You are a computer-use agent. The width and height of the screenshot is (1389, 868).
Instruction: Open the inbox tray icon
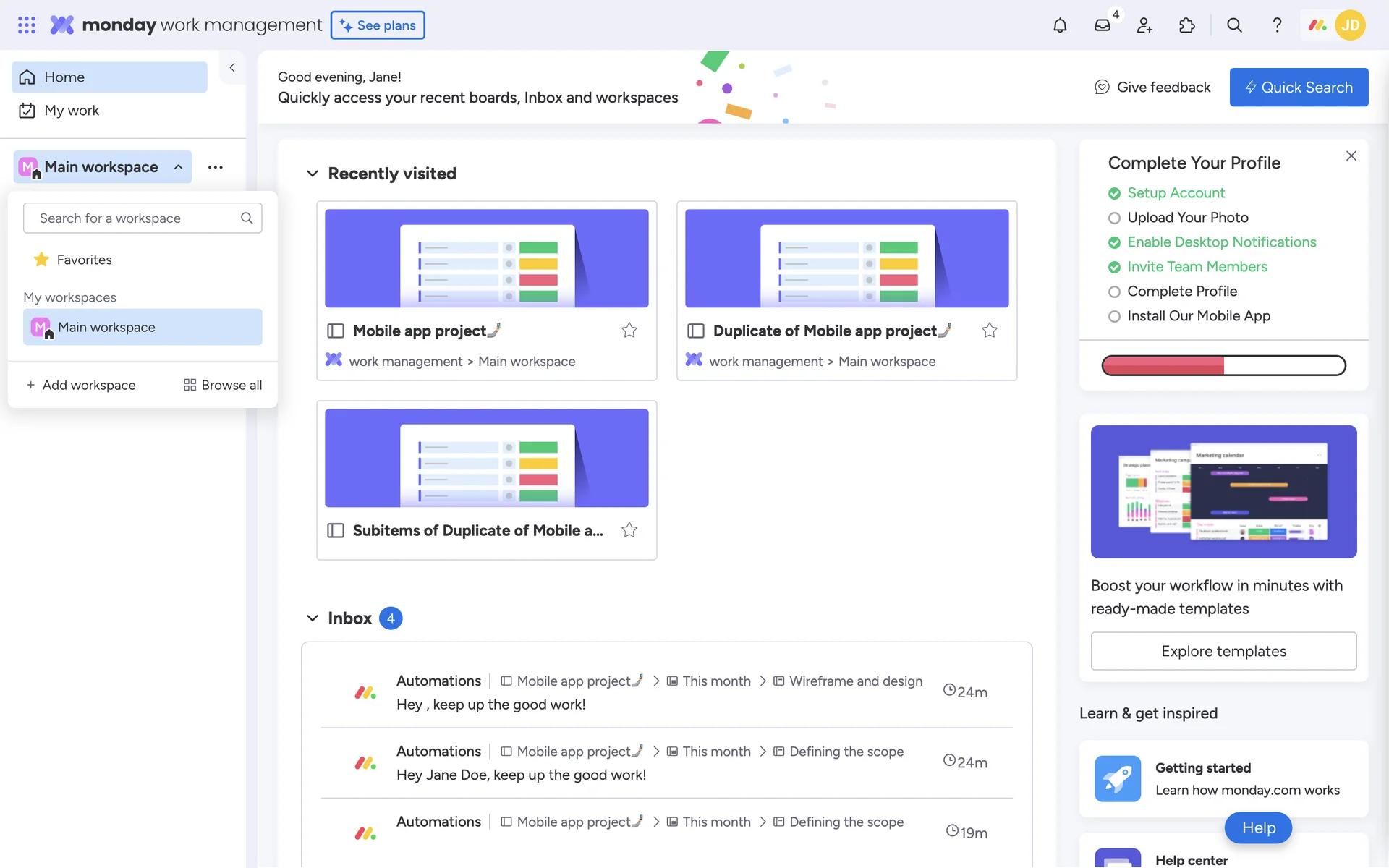coord(1102,25)
